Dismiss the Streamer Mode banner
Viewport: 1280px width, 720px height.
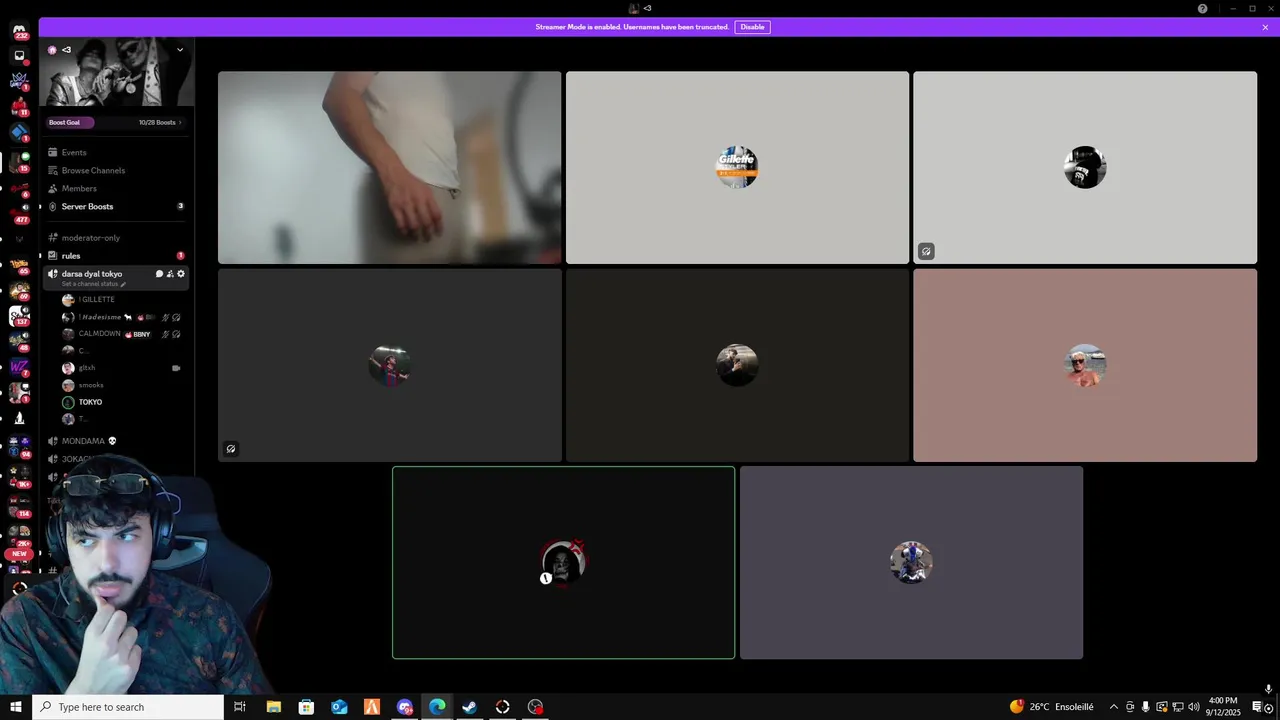1265,27
